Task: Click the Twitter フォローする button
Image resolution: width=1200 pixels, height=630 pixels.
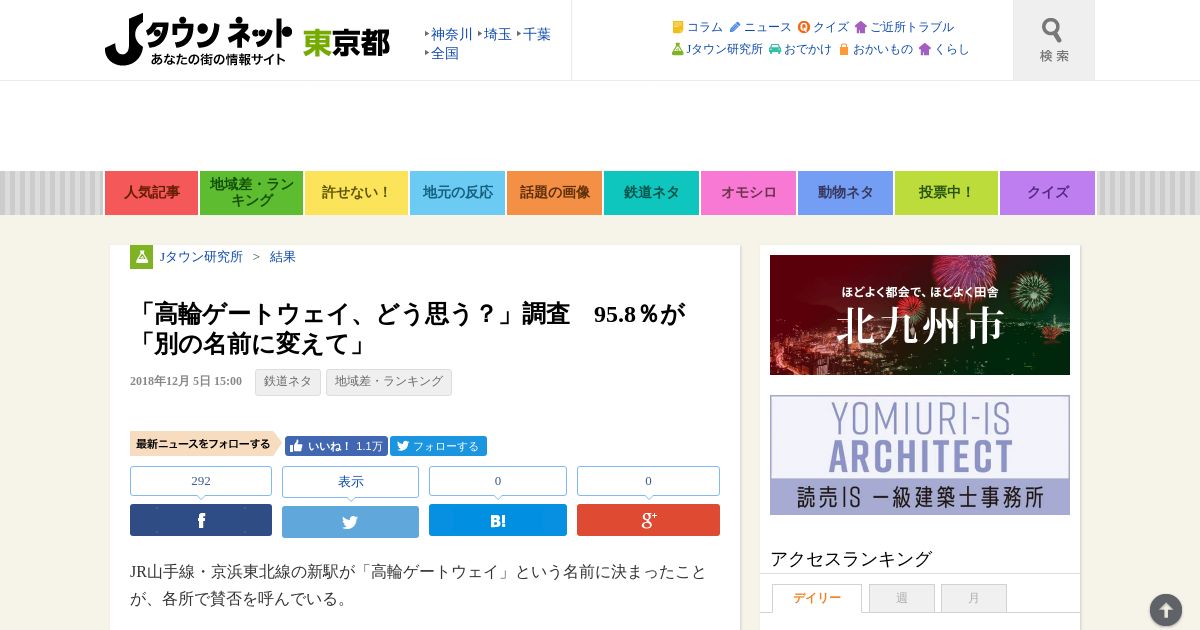Action: coord(438,446)
